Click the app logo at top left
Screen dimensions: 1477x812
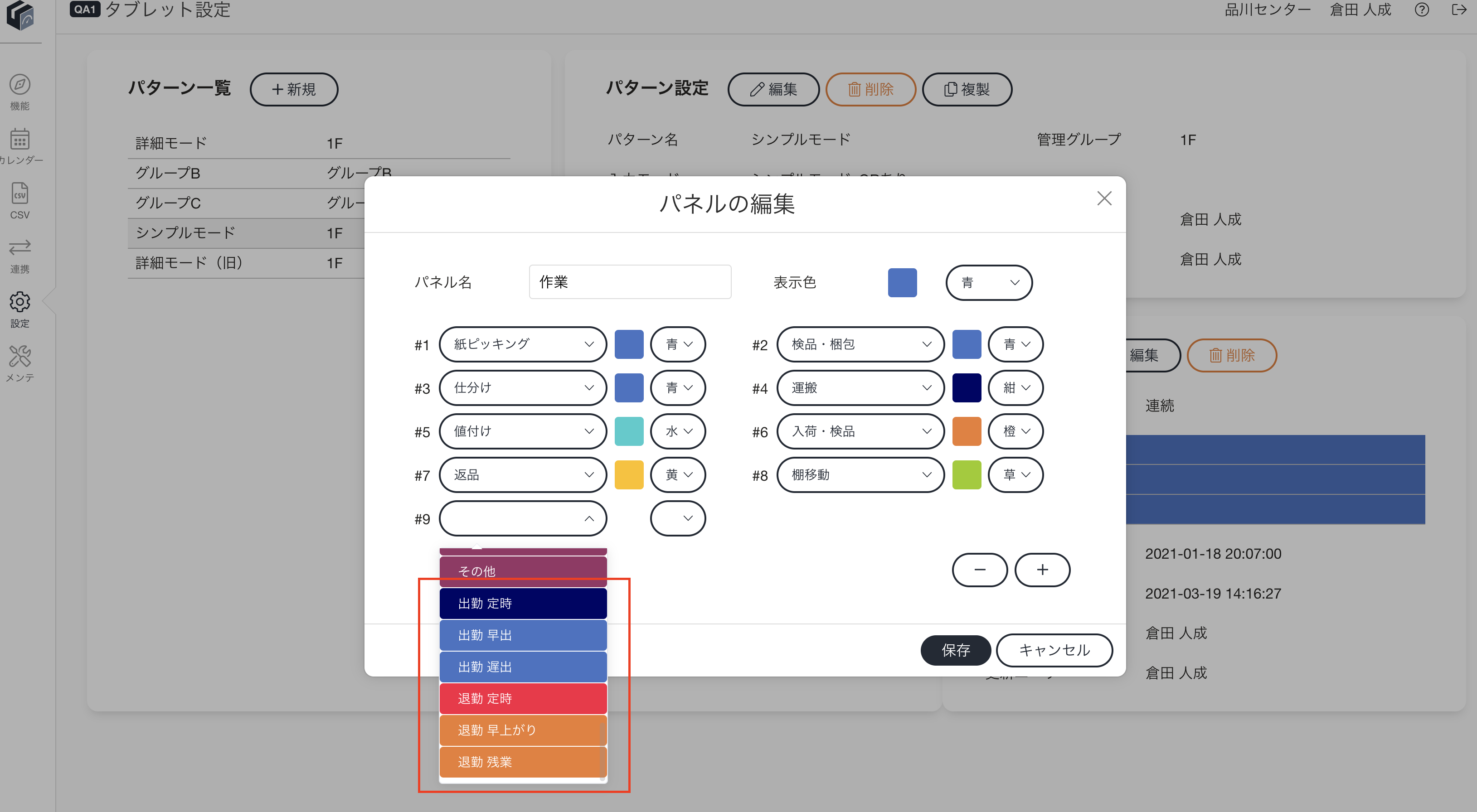21,15
